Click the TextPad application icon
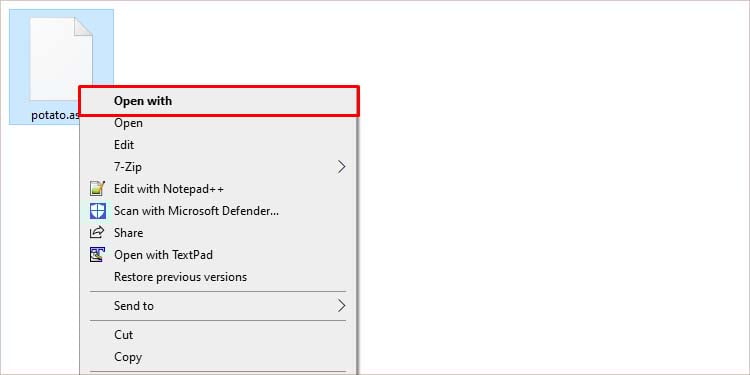Viewport: 750px width, 375px height. [x=98, y=254]
